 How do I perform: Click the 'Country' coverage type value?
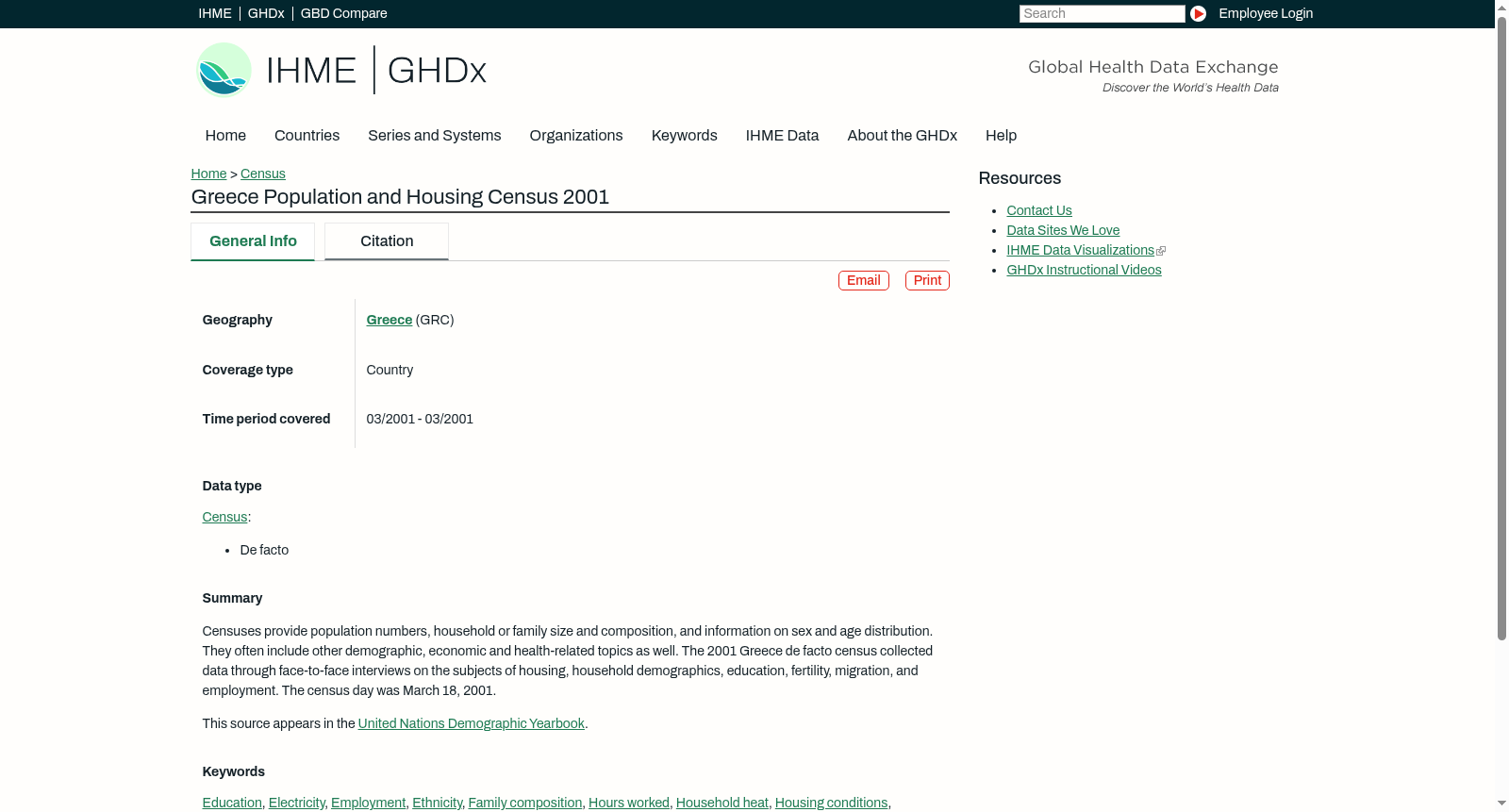pyautogui.click(x=390, y=370)
